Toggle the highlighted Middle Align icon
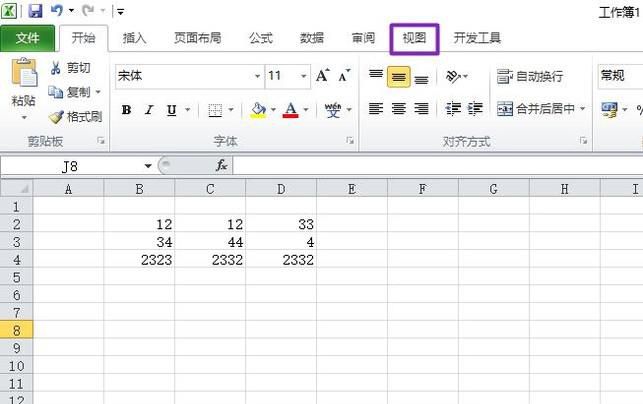This screenshot has height=404, width=643. point(399,77)
